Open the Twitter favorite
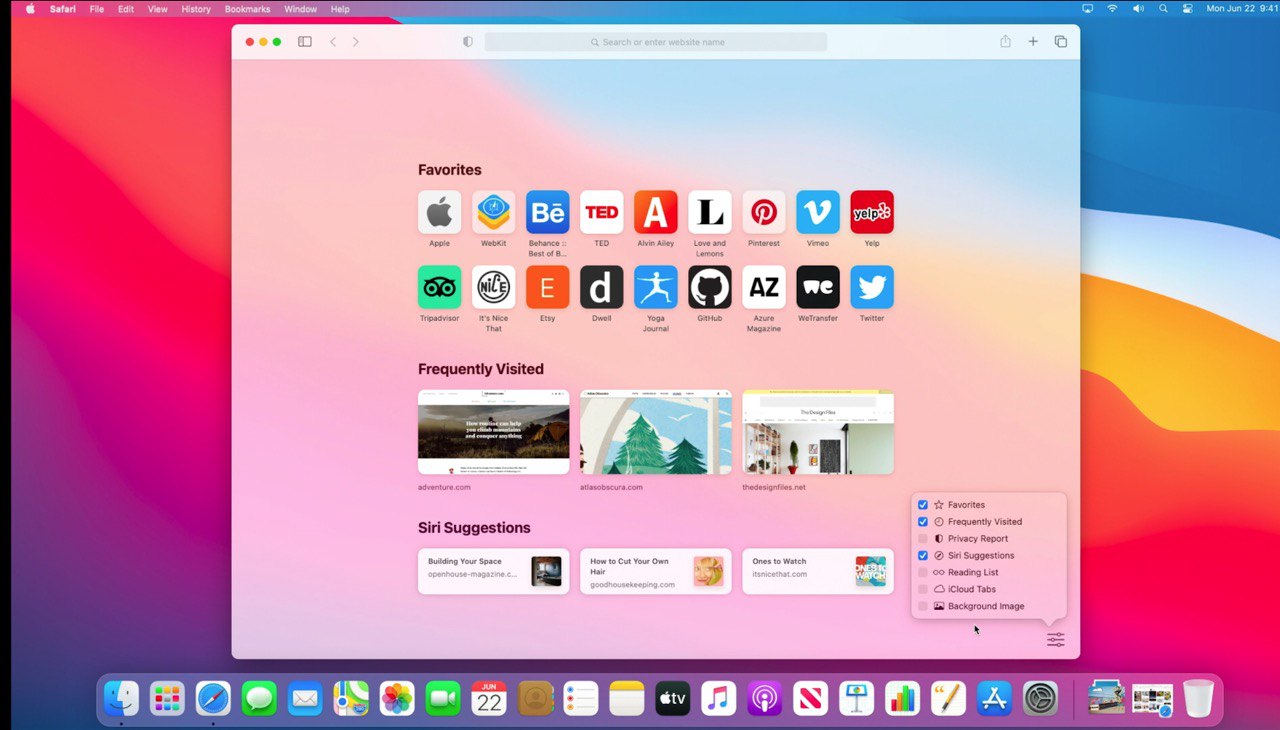 (871, 287)
